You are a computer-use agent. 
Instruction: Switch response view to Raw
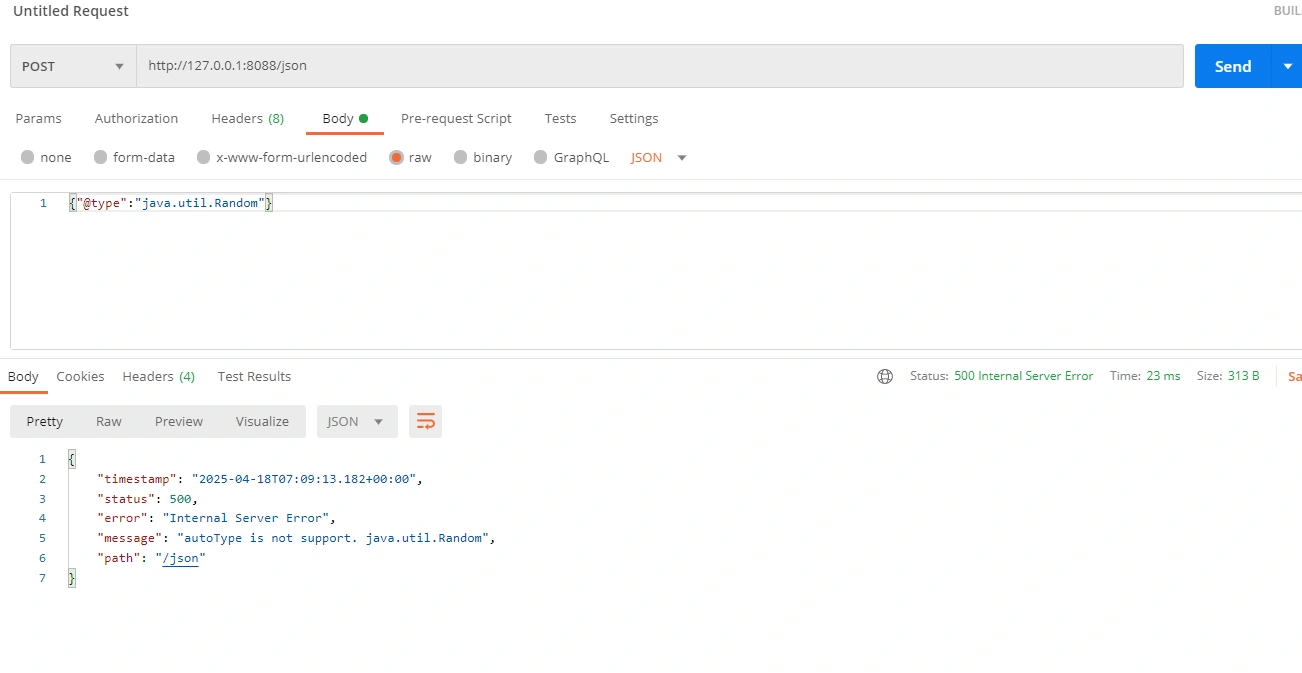click(109, 421)
